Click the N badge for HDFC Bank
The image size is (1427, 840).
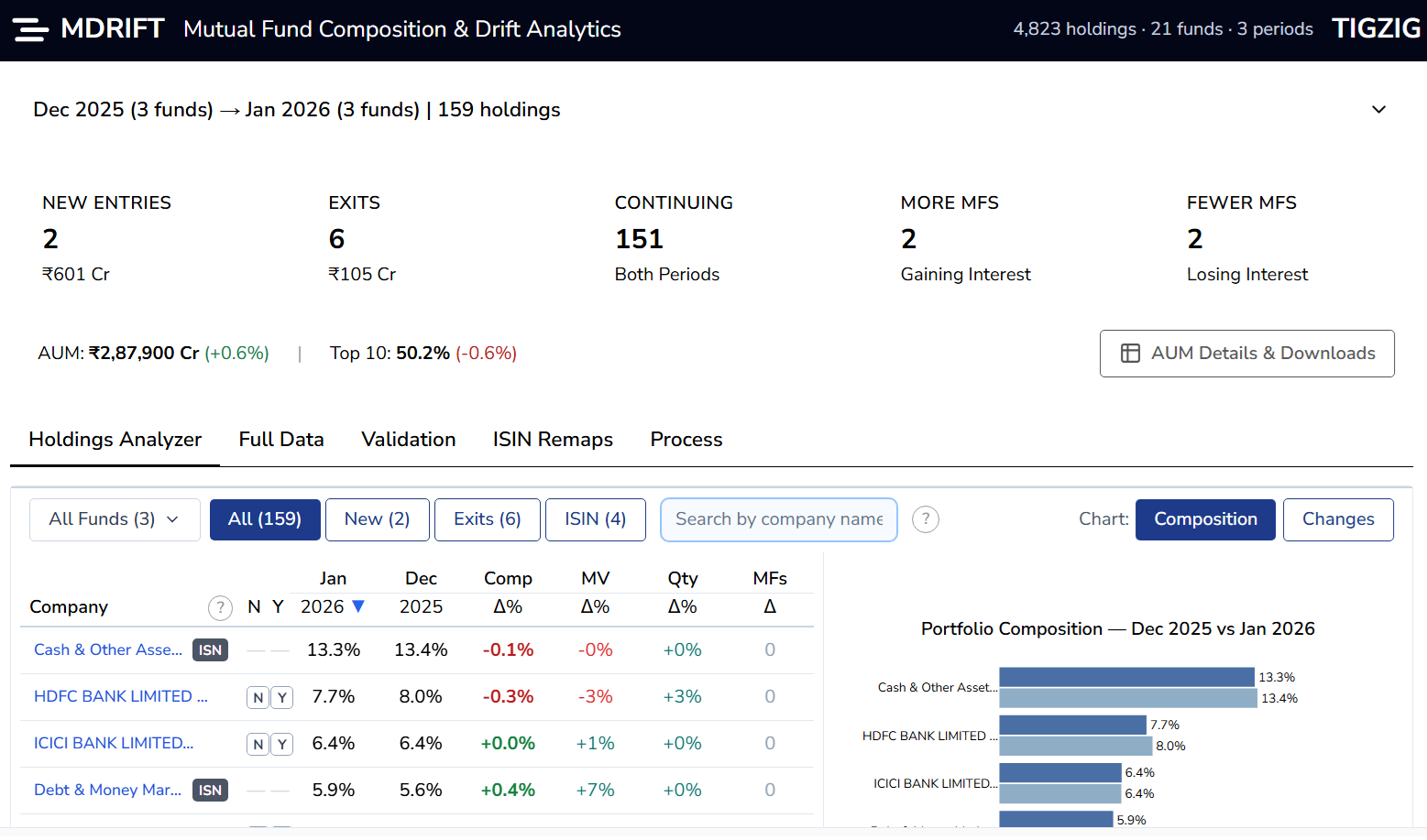coord(258,697)
